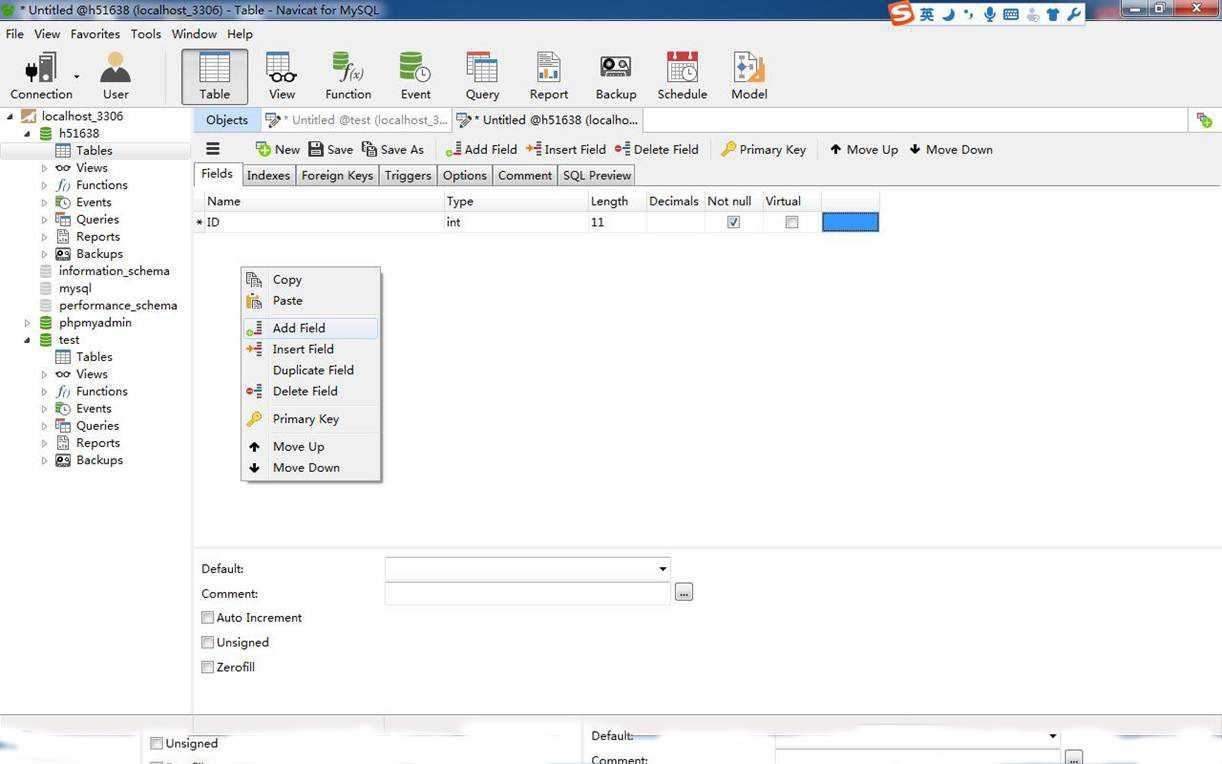
Task: Click Primary Key in the designer toolbar
Action: pos(763,149)
